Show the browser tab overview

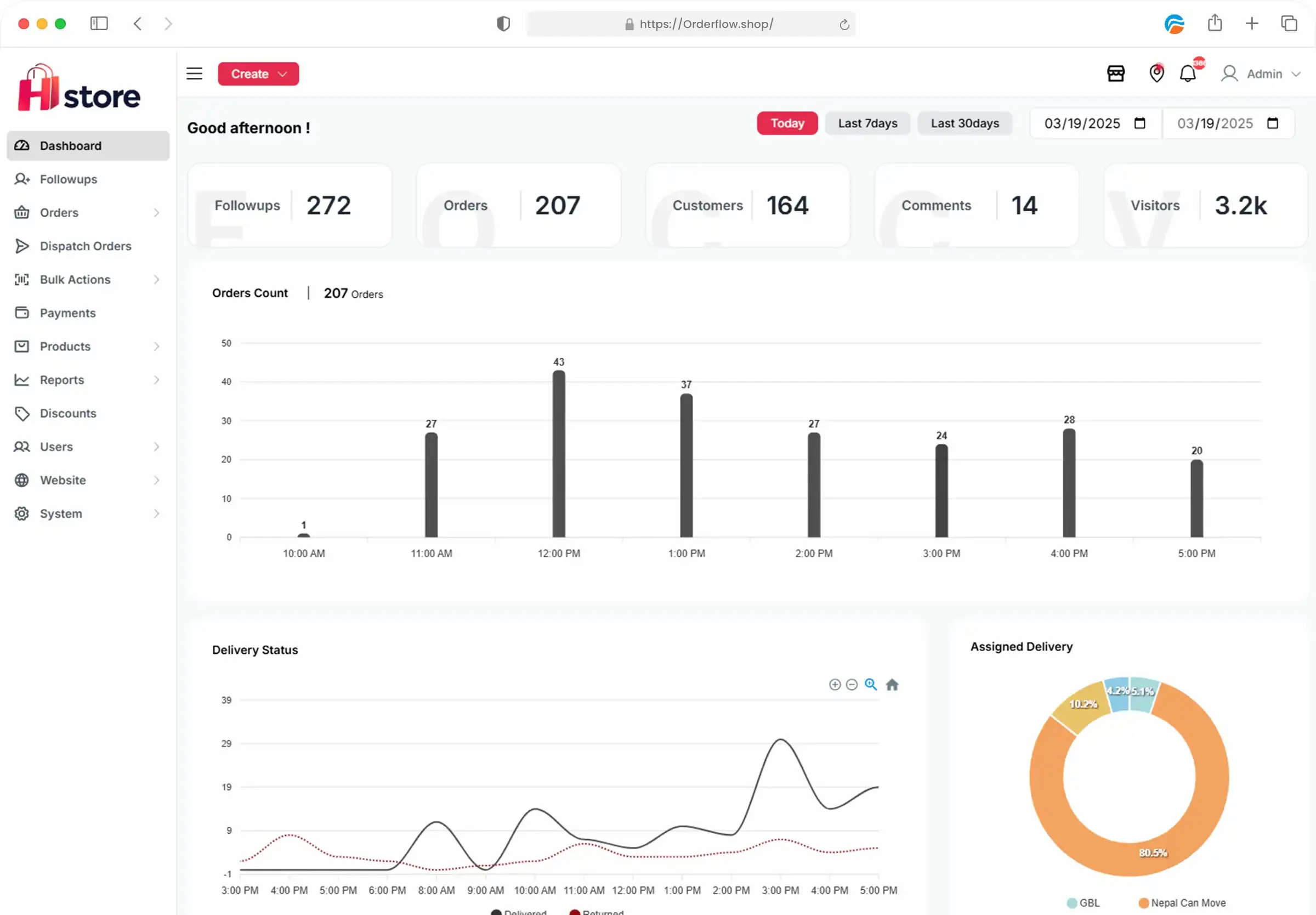pyautogui.click(x=1289, y=24)
